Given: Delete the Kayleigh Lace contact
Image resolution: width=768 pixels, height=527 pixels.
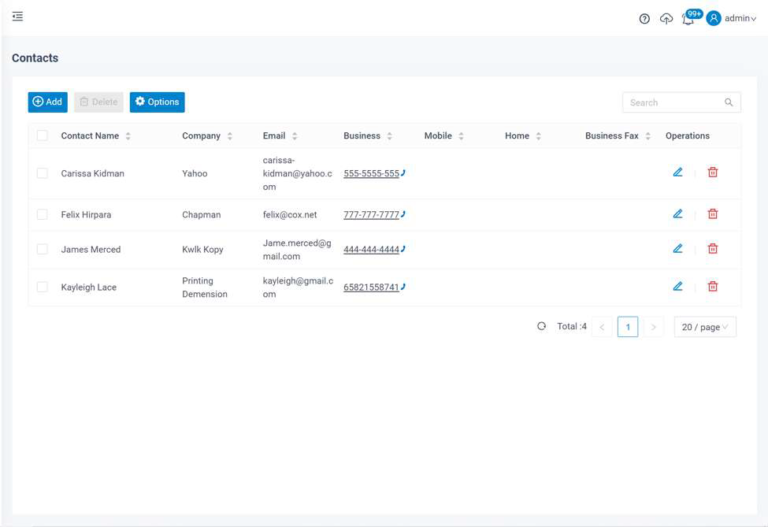Looking at the screenshot, I should (713, 286).
